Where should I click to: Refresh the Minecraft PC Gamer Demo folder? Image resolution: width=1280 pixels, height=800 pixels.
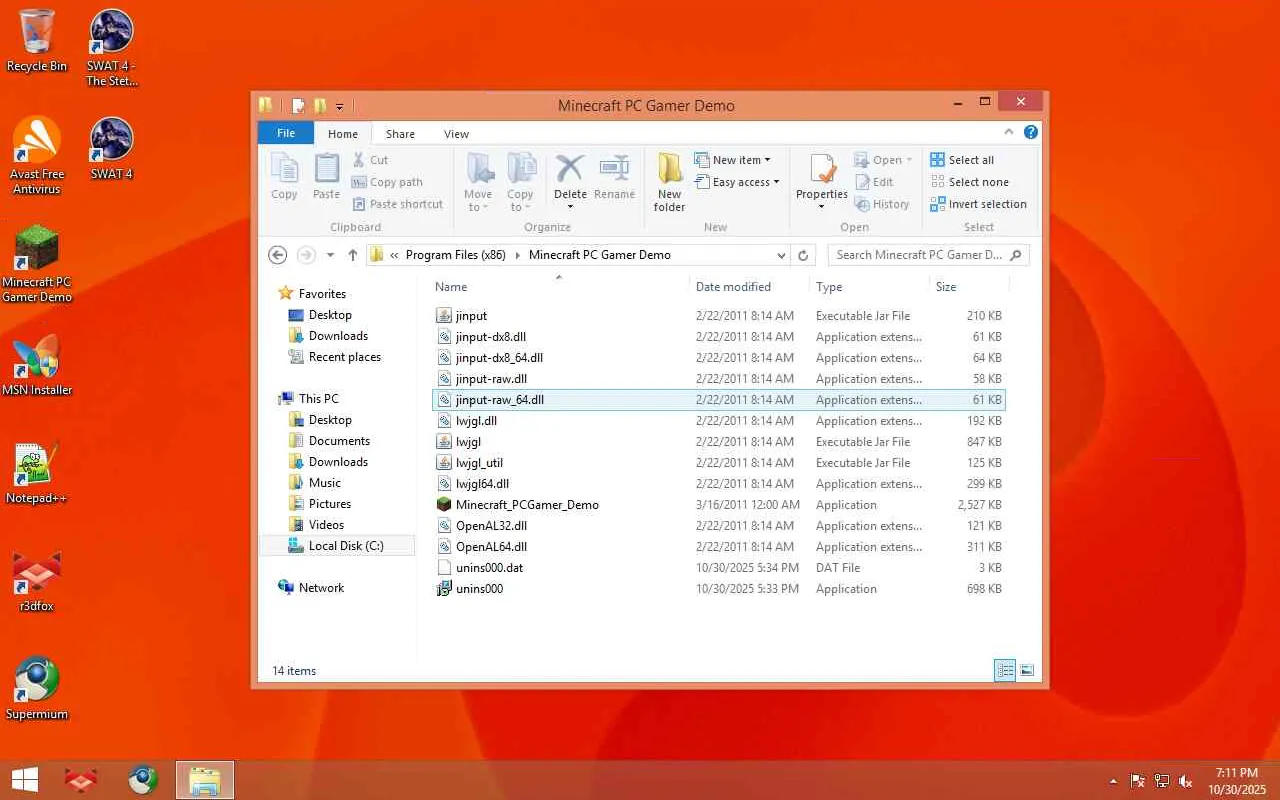[803, 255]
